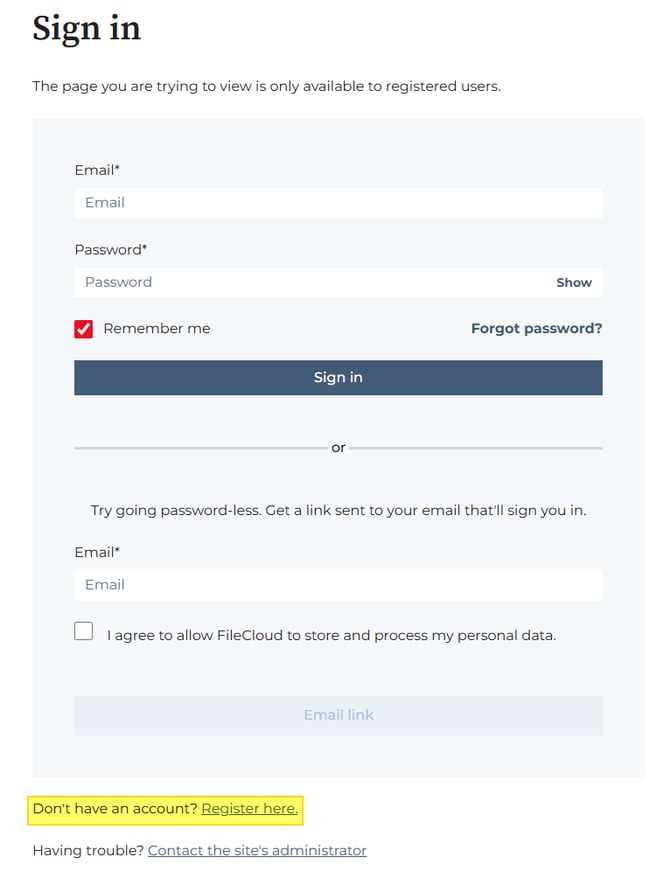
Task: Click the first Email input field
Action: (x=337, y=203)
